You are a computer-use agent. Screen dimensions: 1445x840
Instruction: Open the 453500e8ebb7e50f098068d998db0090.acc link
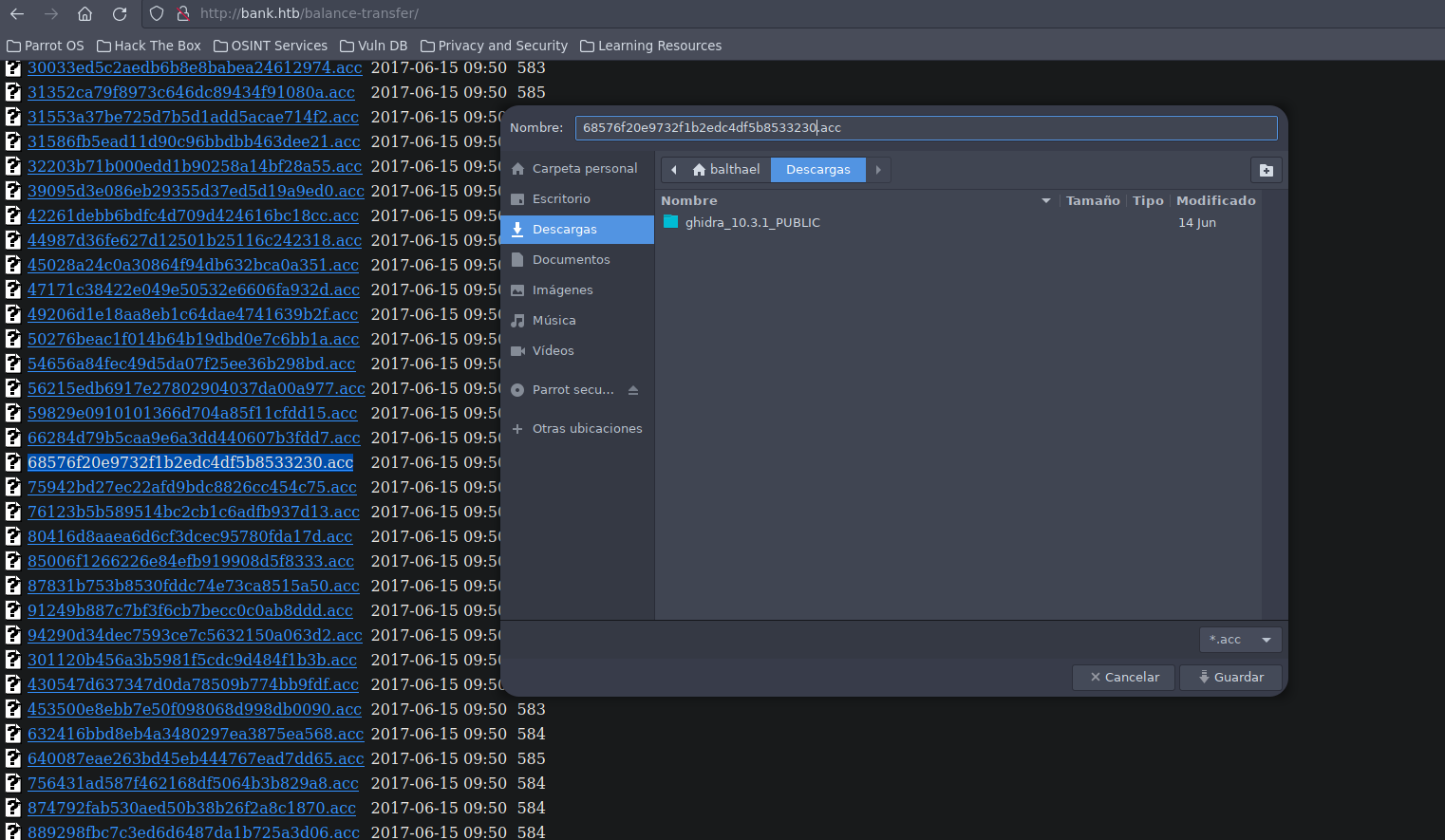click(x=194, y=709)
